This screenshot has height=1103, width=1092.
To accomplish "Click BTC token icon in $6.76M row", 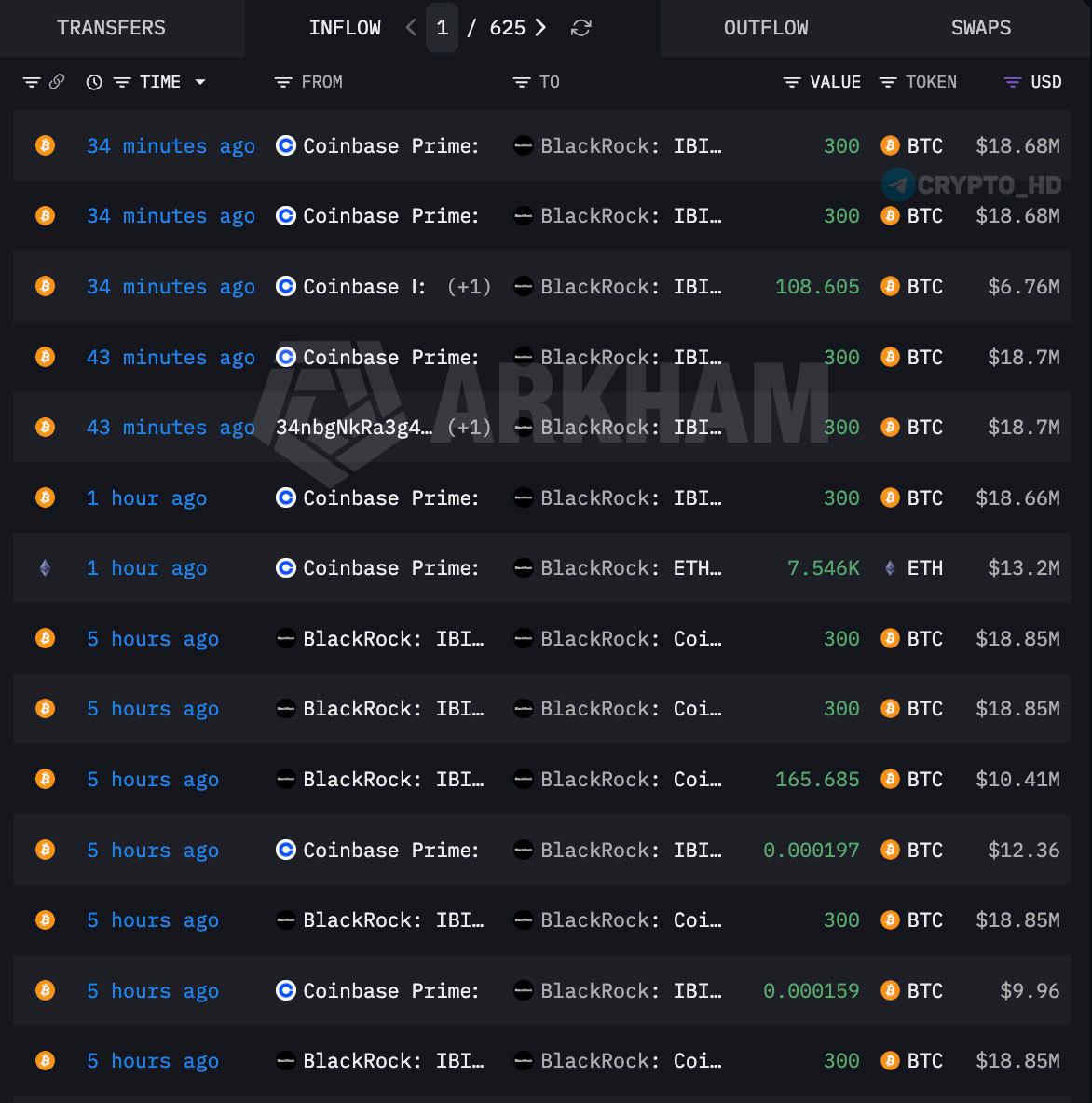I will pos(890,286).
